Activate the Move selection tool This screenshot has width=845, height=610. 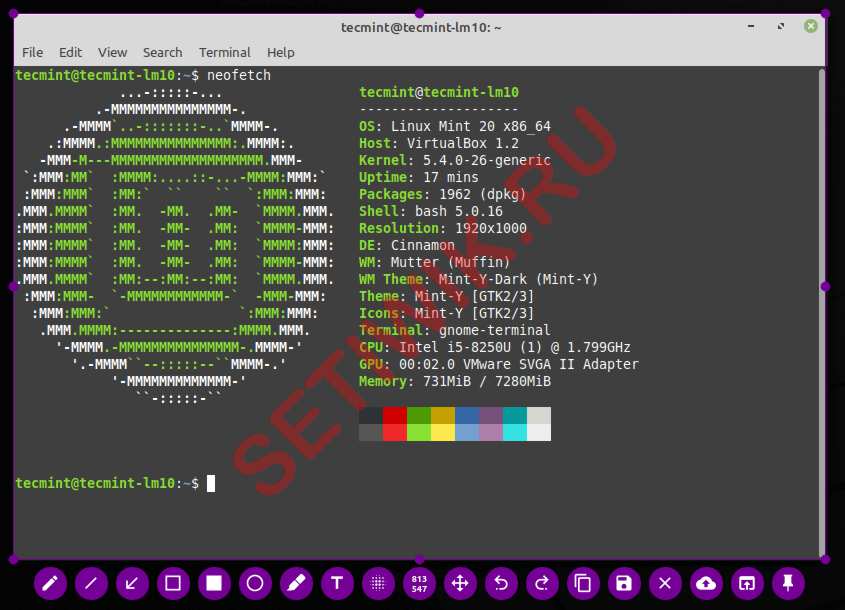[x=460, y=583]
